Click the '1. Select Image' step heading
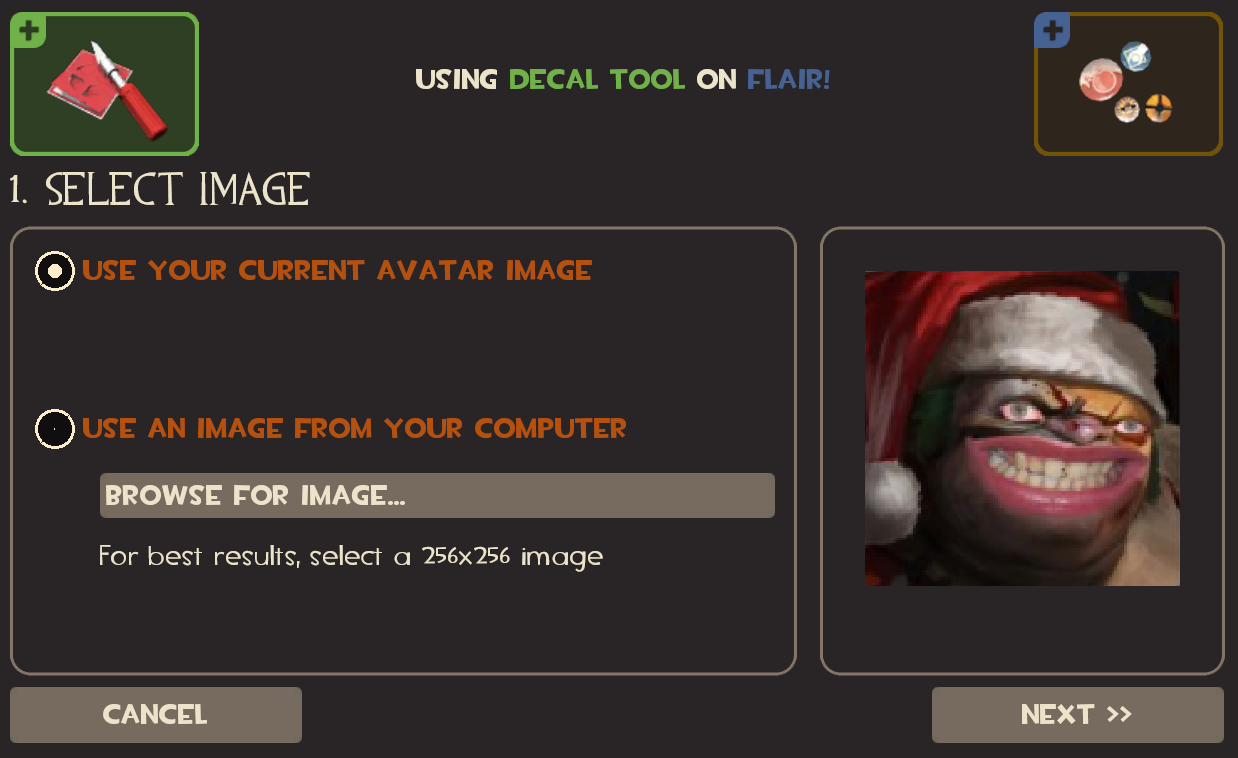Screen dimensions: 1238x758 [x=160, y=189]
